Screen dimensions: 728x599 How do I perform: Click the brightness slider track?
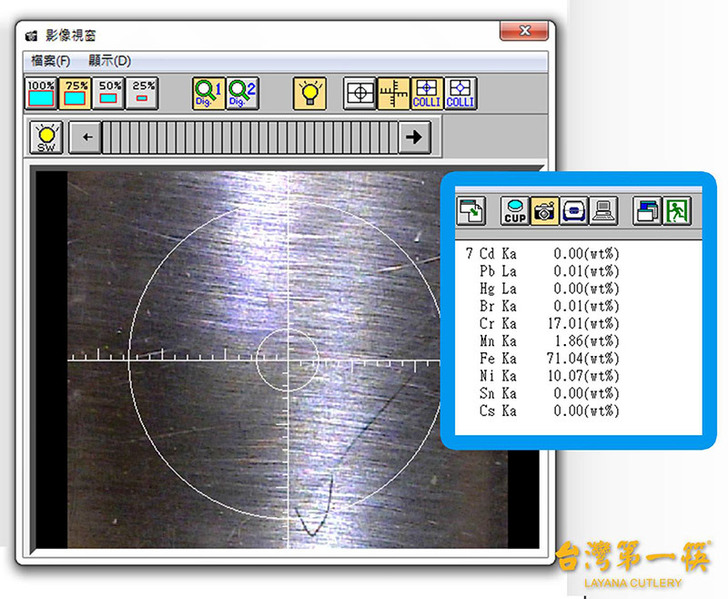(250, 137)
